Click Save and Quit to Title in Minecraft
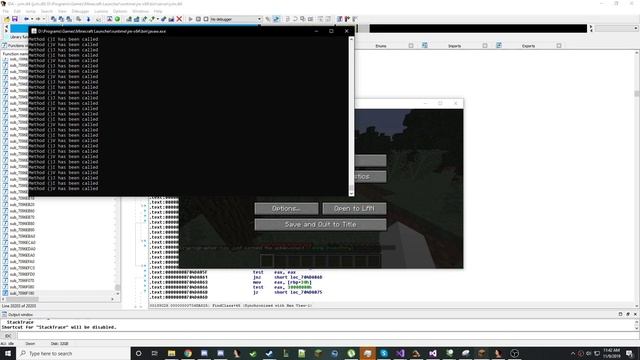Image resolution: width=640 pixels, height=360 pixels. 320,224
